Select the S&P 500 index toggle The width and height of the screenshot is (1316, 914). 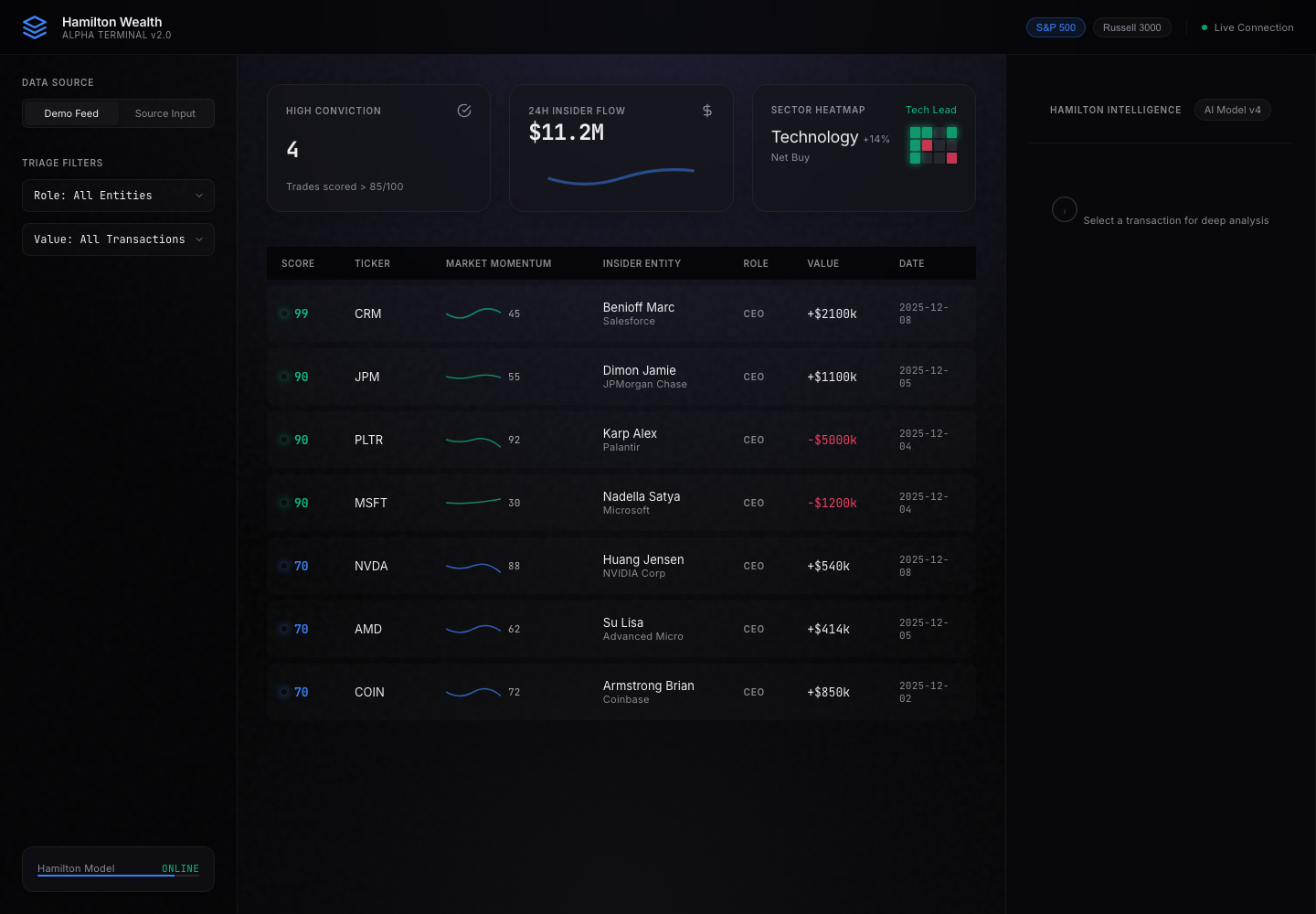tap(1056, 27)
